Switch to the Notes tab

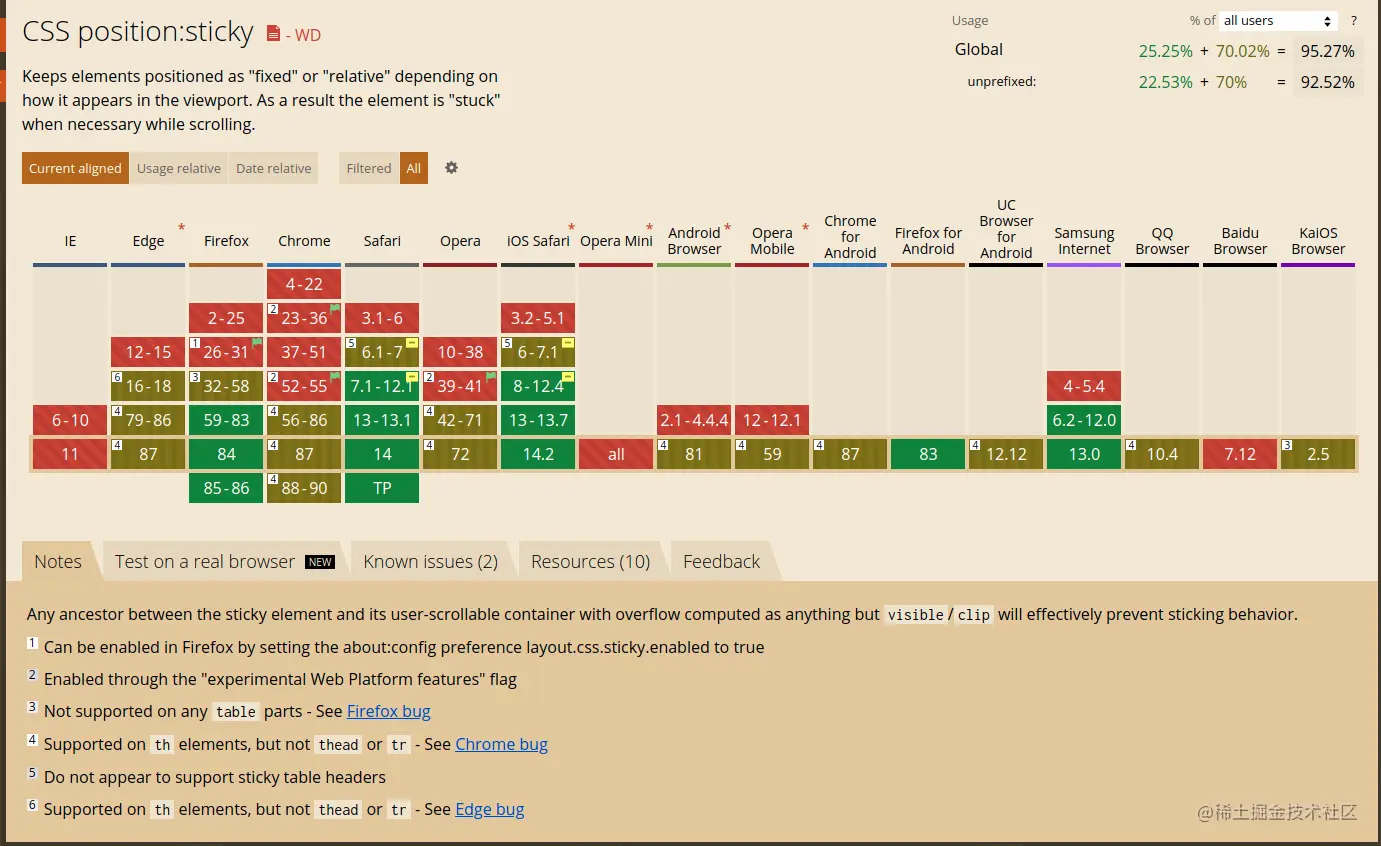[x=58, y=561]
